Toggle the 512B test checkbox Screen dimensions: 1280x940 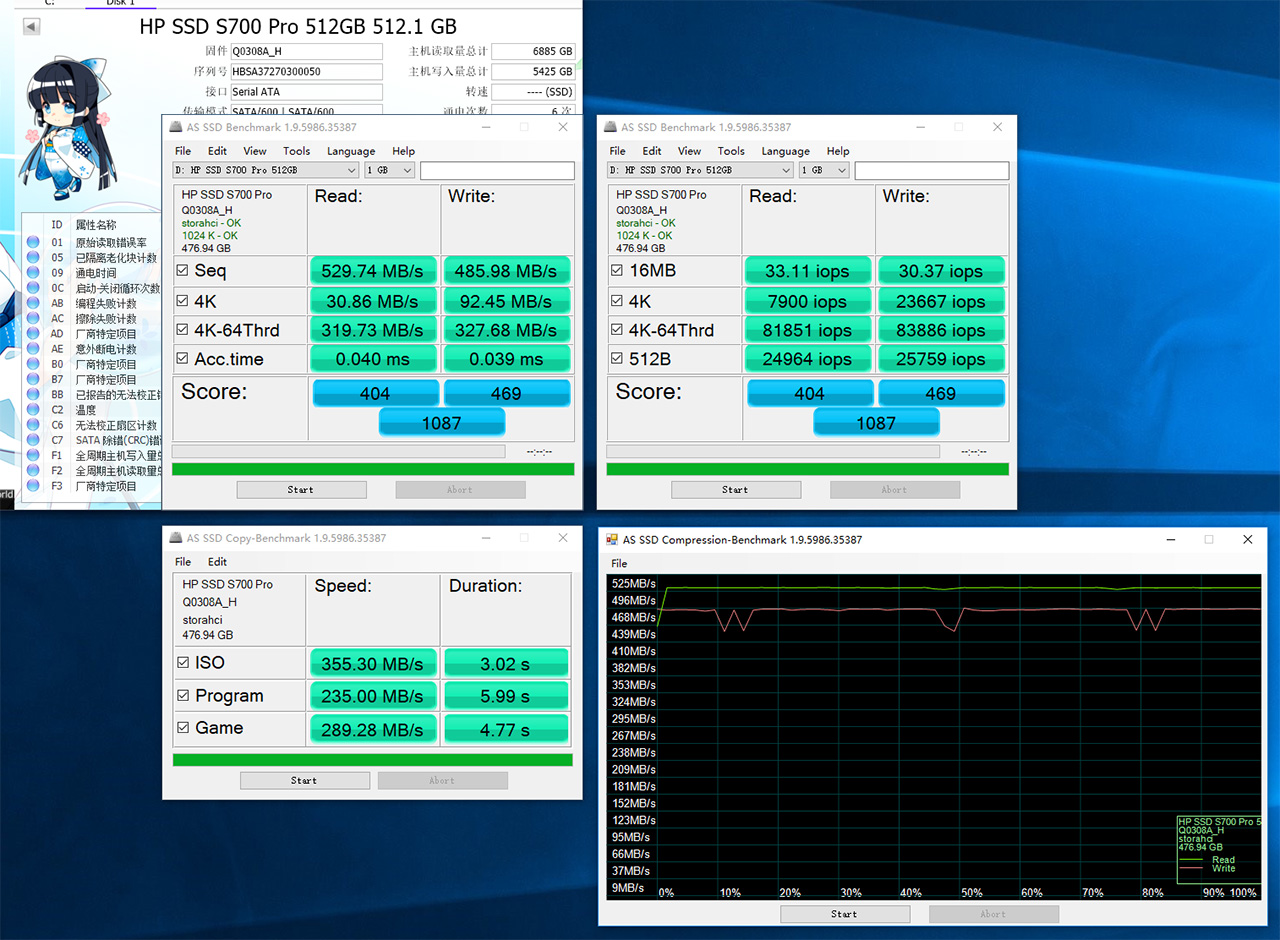pyautogui.click(x=617, y=359)
